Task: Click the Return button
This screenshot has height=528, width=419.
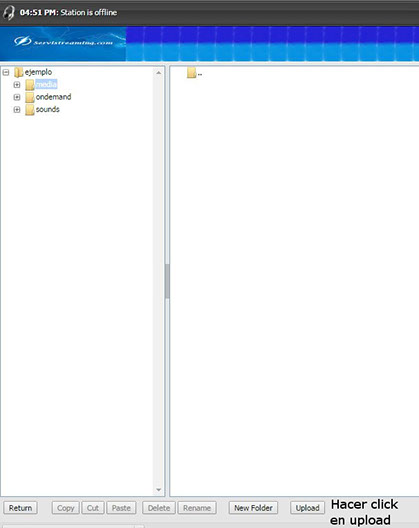Action: 20,508
